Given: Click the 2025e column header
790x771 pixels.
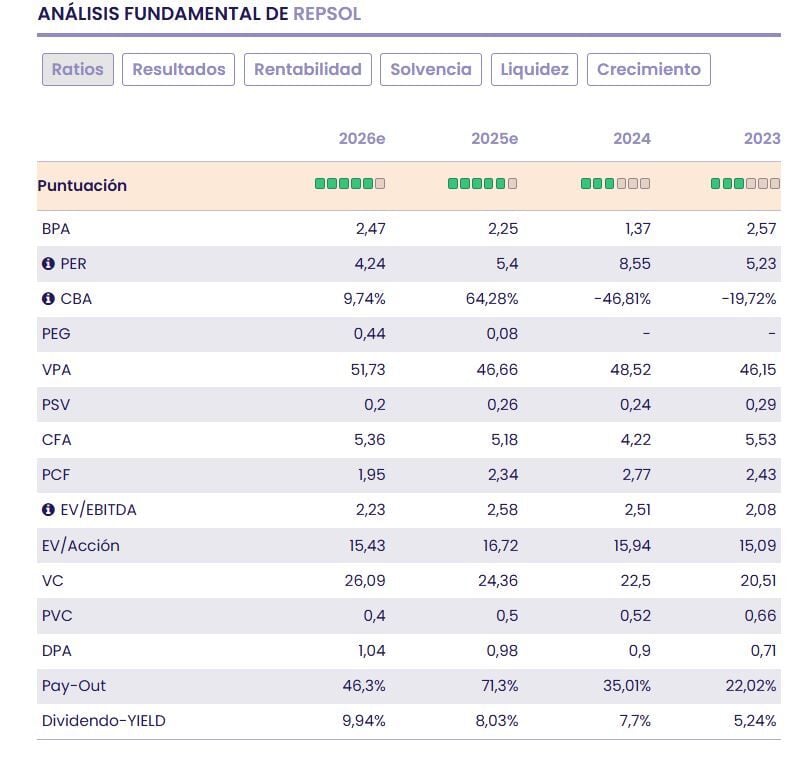Looking at the screenshot, I should (x=494, y=139).
